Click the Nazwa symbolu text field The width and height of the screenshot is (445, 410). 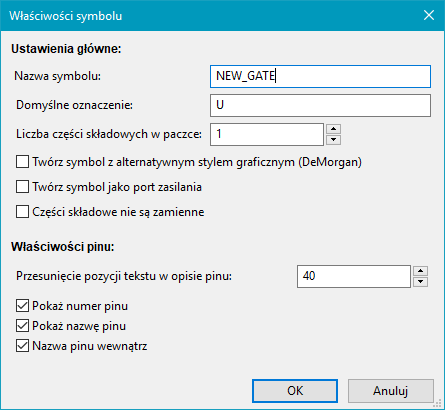pyautogui.click(x=320, y=76)
